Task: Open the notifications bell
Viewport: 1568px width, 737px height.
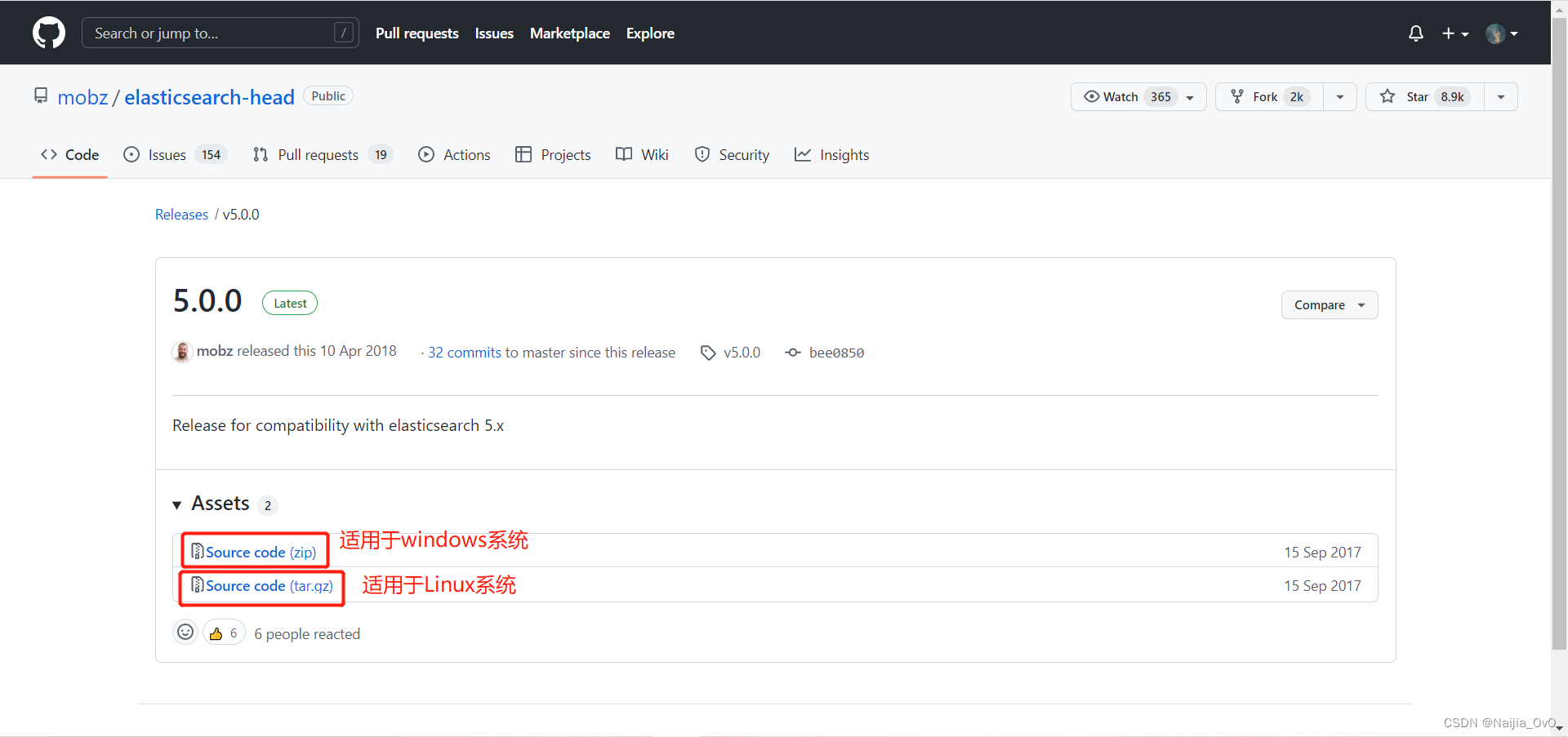Action: [1416, 33]
